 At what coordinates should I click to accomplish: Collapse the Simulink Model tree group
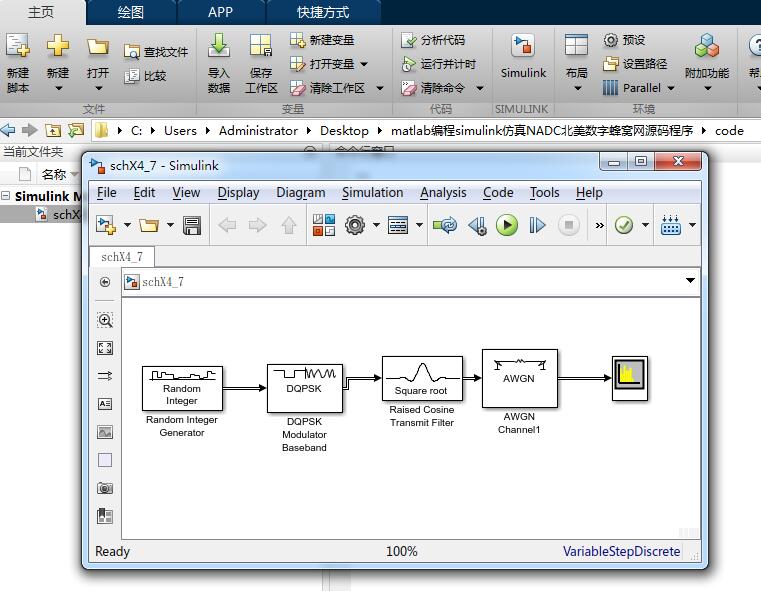[x=6, y=196]
